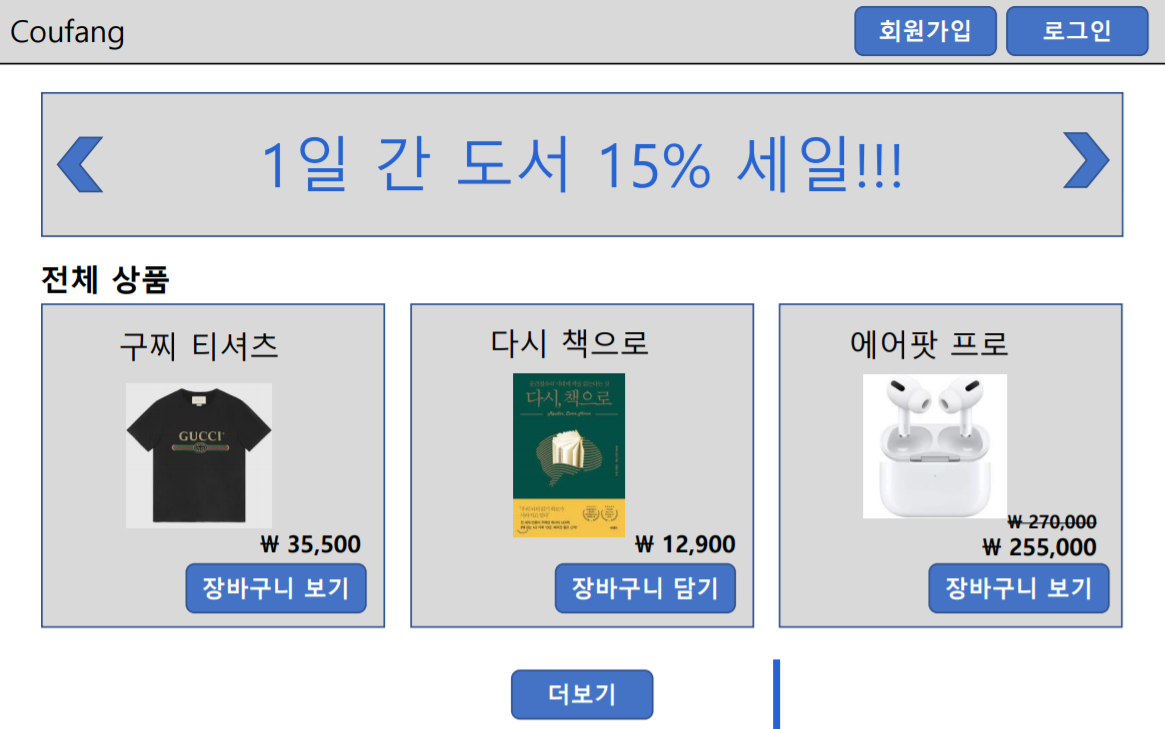
Task: Click the discounted ₩ 255,000 price
Action: click(x=1039, y=548)
